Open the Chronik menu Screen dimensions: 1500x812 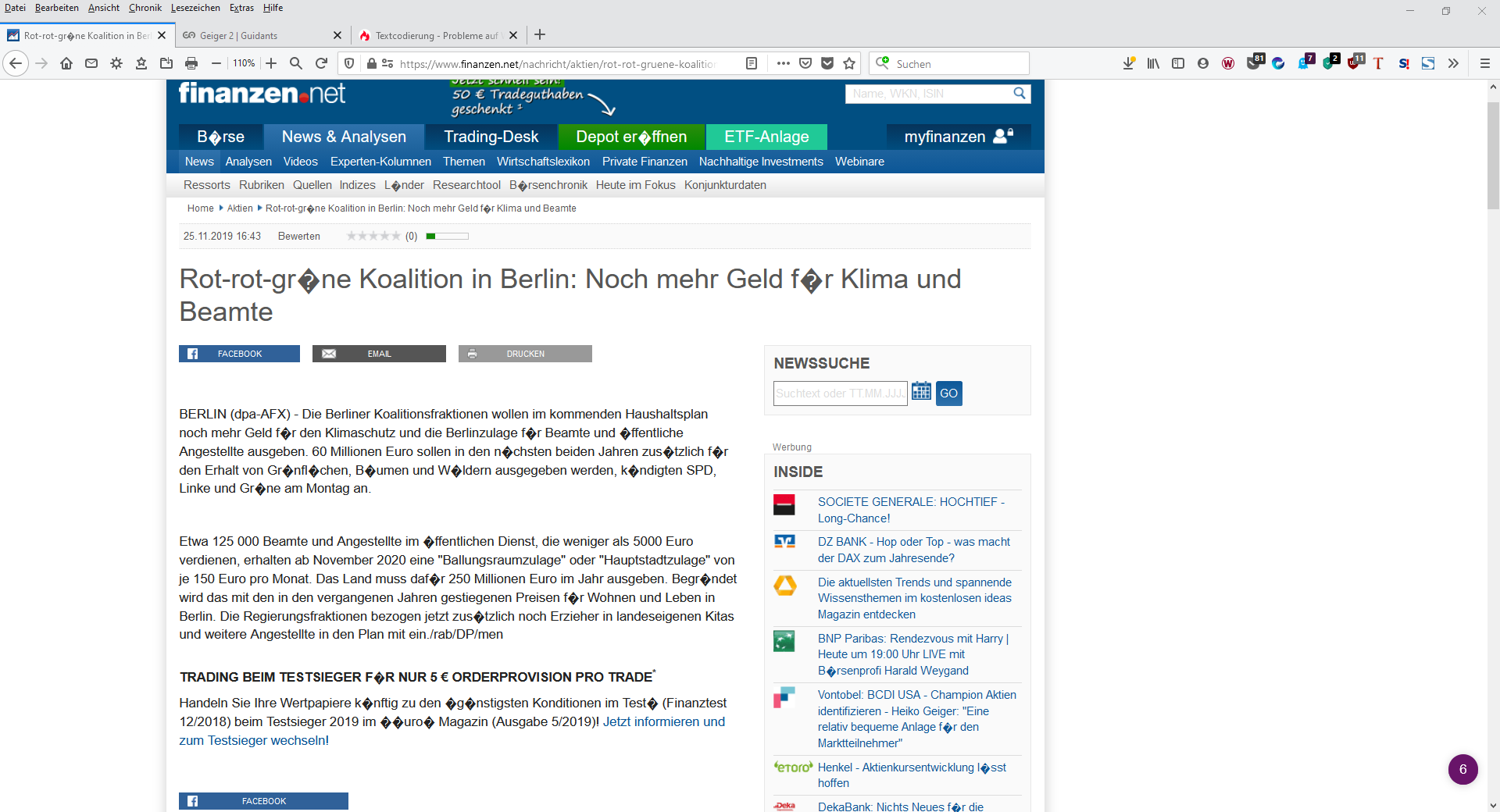[x=145, y=8]
